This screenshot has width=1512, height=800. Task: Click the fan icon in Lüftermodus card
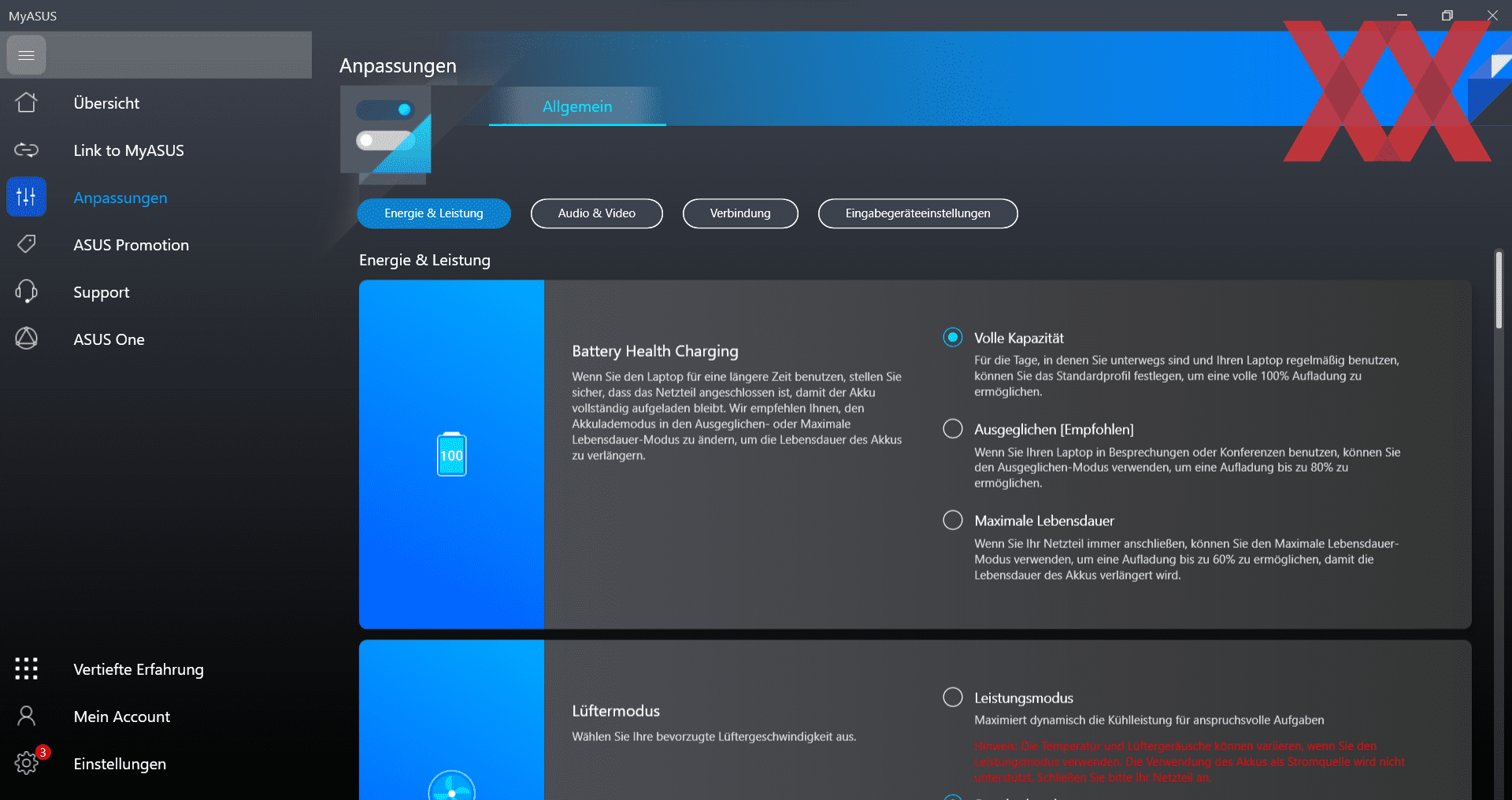click(451, 786)
